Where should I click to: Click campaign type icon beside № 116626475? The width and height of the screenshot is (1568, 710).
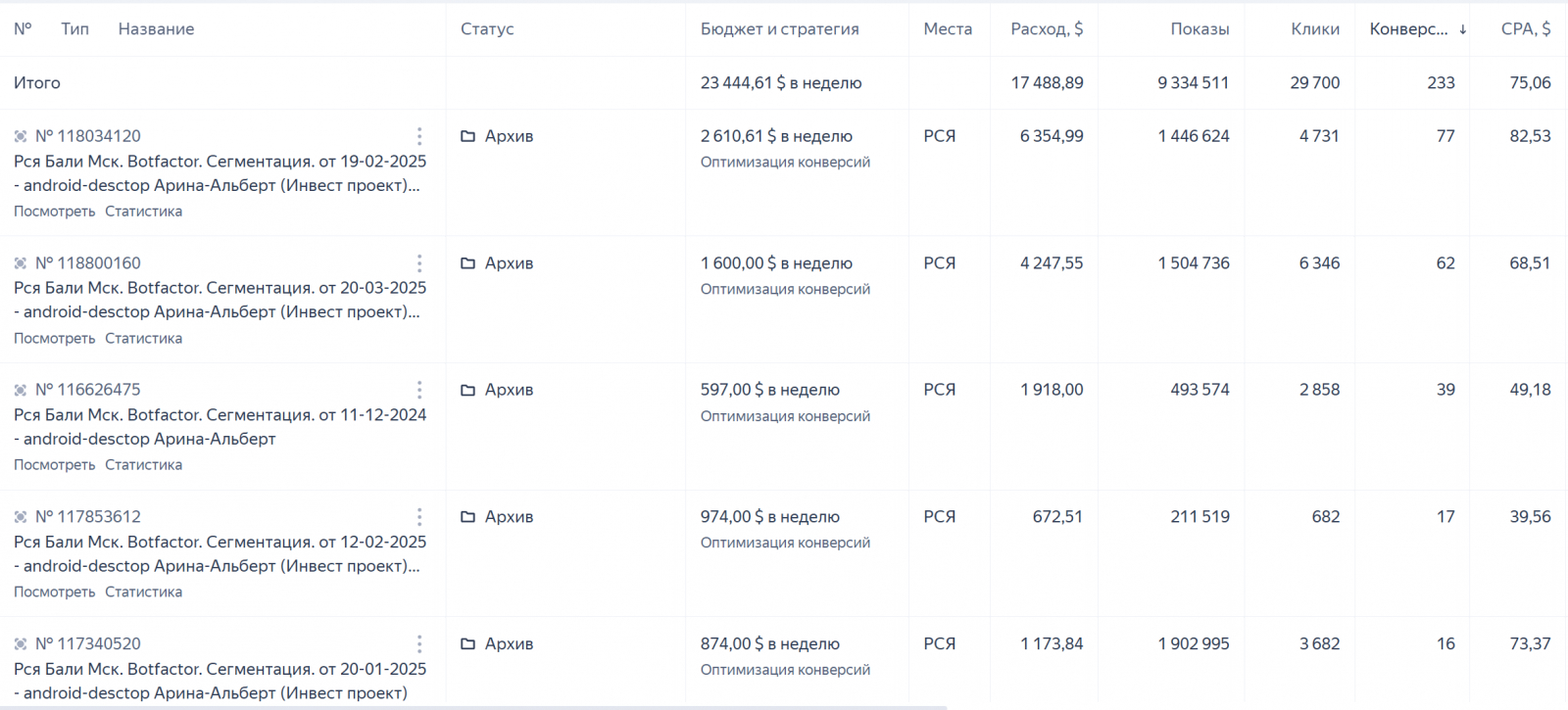[21, 390]
